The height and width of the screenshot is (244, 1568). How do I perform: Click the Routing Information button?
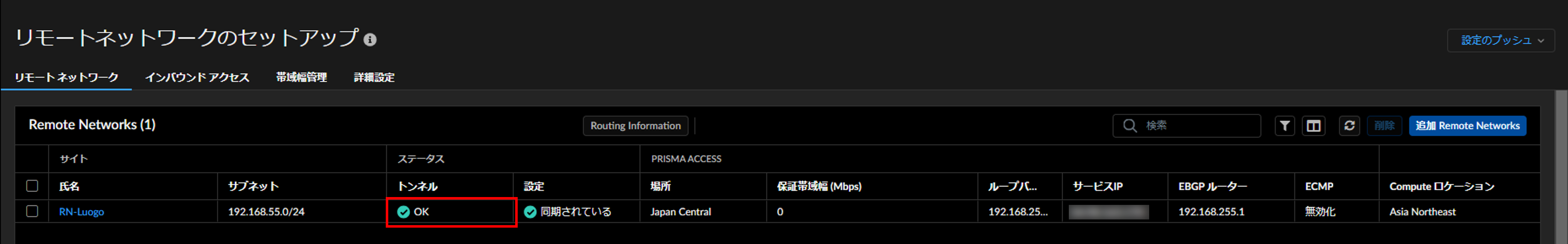(635, 126)
